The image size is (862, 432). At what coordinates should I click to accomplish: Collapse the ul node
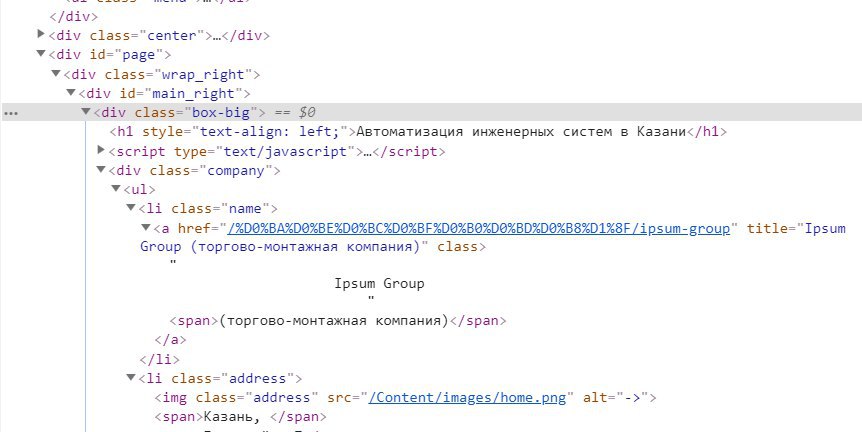pyautogui.click(x=115, y=189)
